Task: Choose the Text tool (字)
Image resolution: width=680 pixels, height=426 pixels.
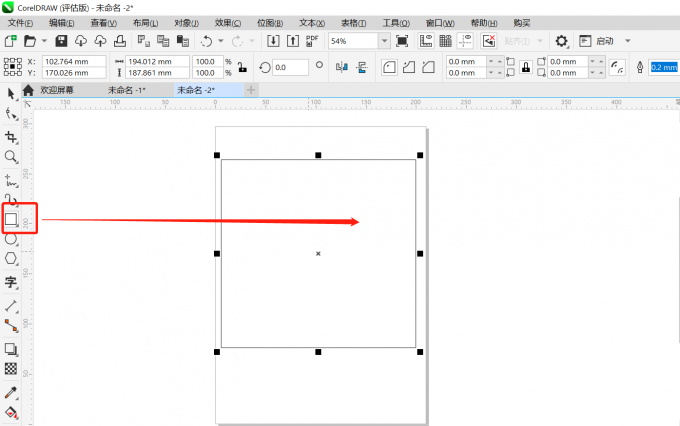Action: (11, 283)
